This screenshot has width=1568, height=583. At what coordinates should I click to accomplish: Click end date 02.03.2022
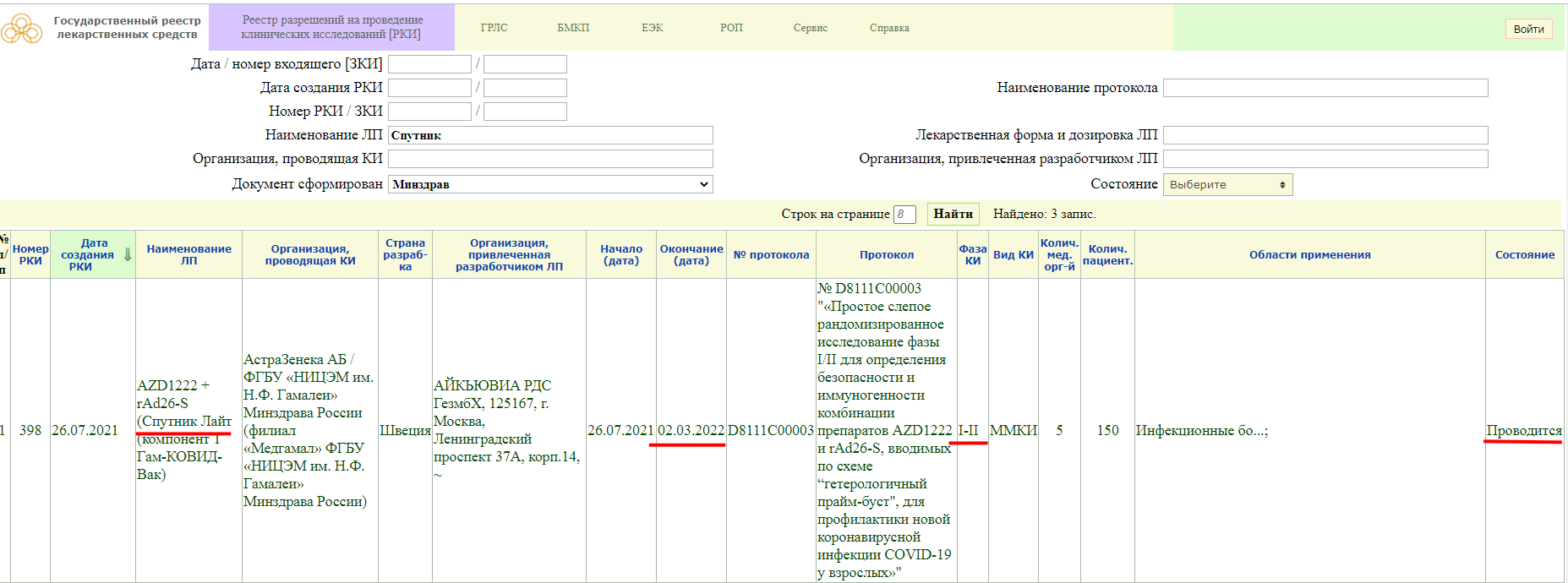(x=691, y=430)
